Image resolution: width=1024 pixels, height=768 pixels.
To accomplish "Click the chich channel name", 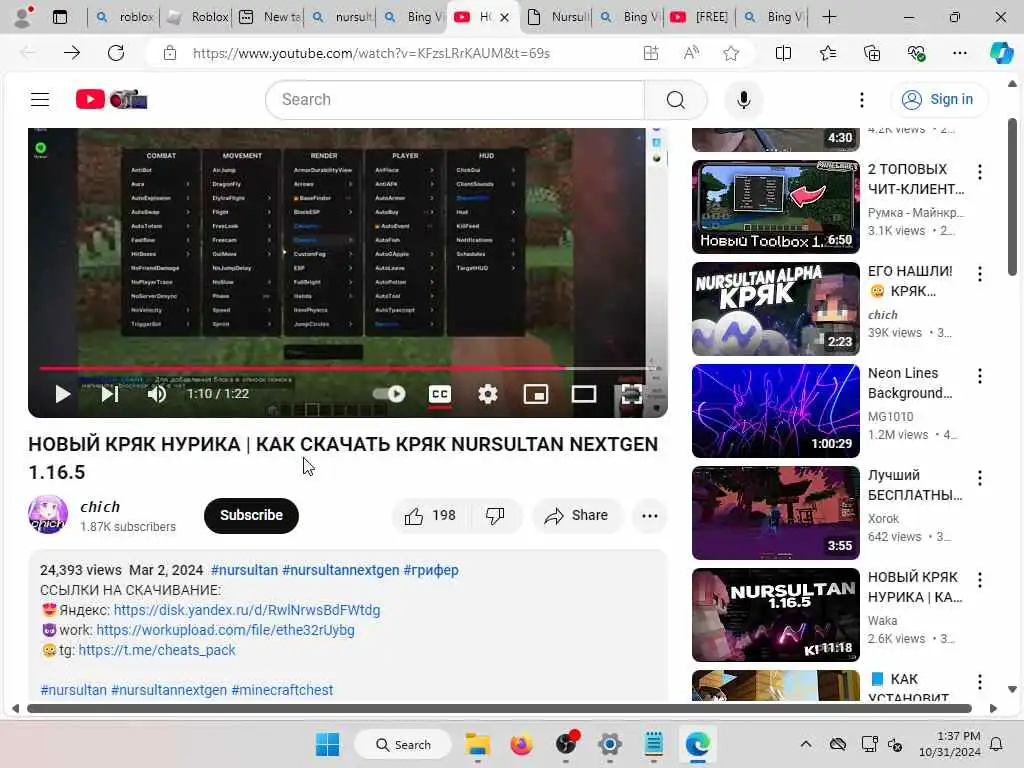I will (x=100, y=507).
